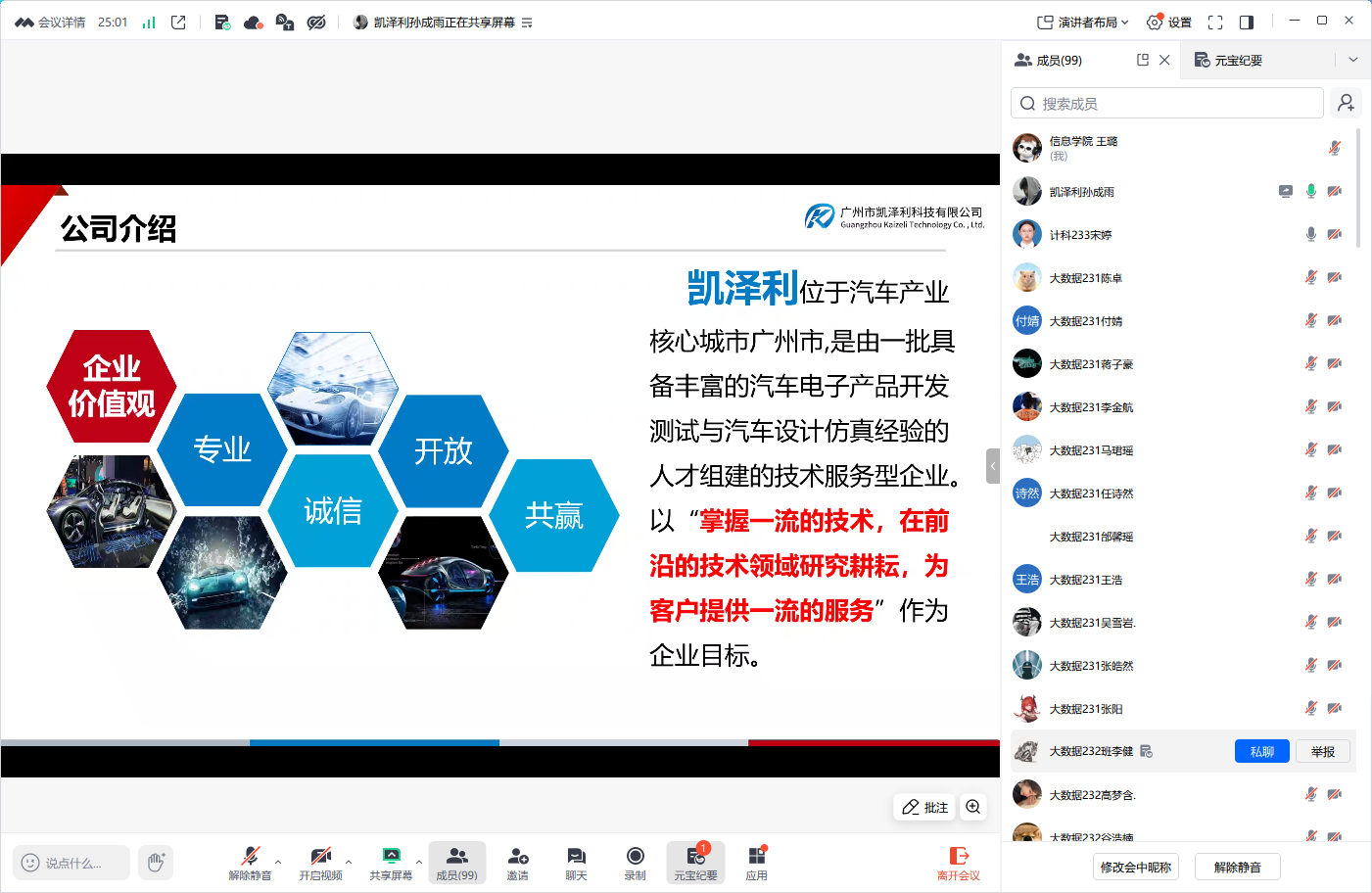Click the 凯泽利孙成雨正在共享屏幕 sharing label
The width and height of the screenshot is (1372, 893).
pos(444,23)
